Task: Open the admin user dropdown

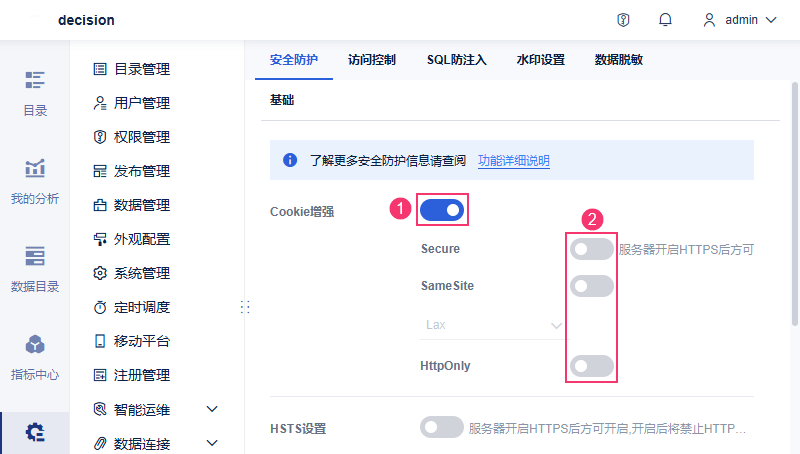Action: pos(740,20)
